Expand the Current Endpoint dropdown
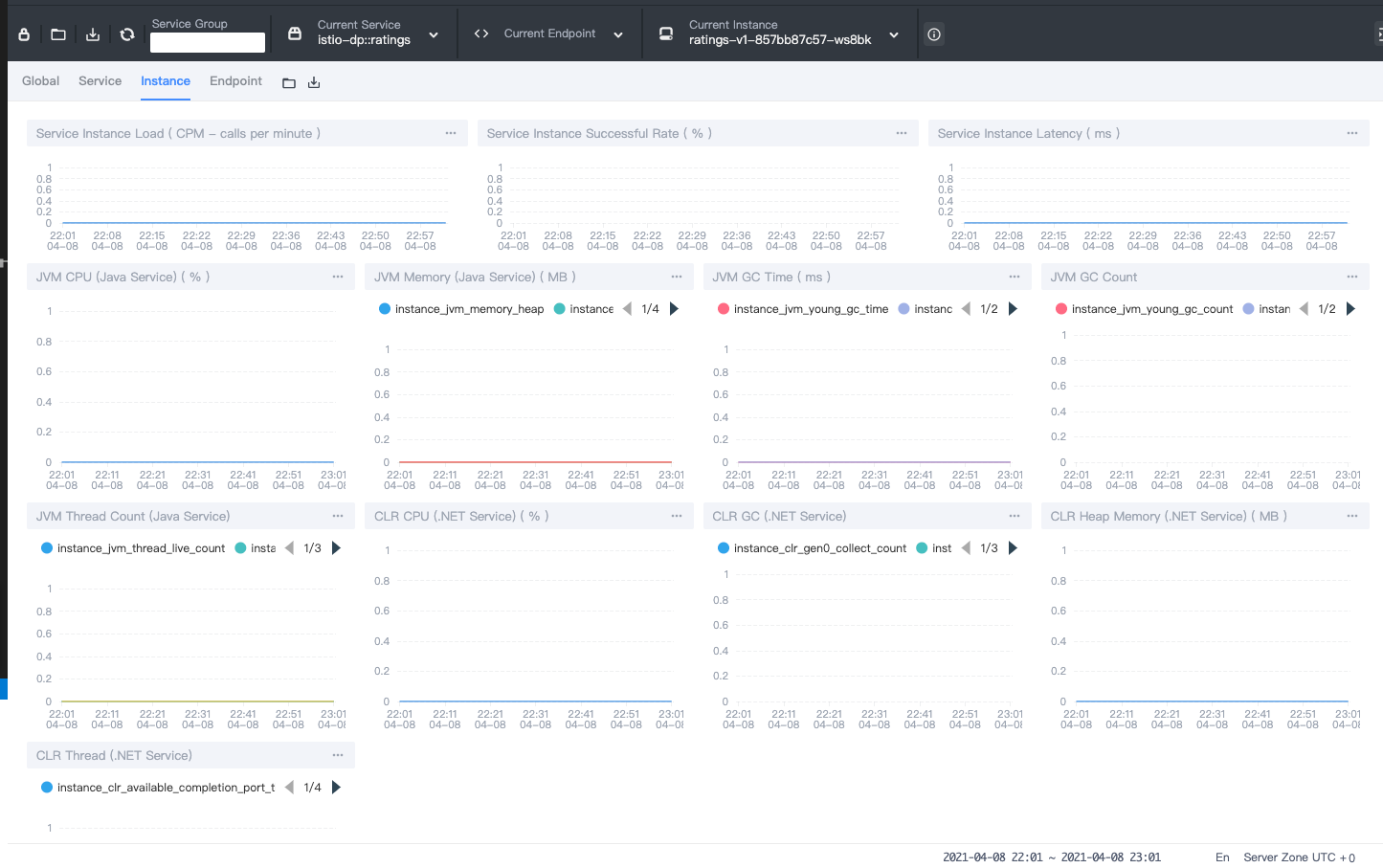The height and width of the screenshot is (868, 1383). coord(549,33)
